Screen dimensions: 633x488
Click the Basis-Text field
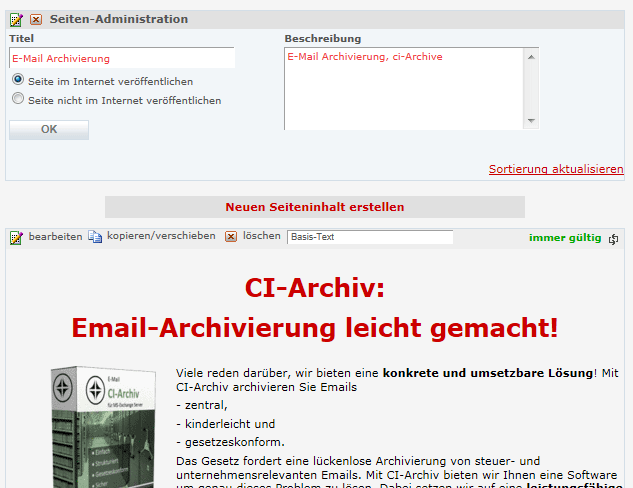coord(370,237)
